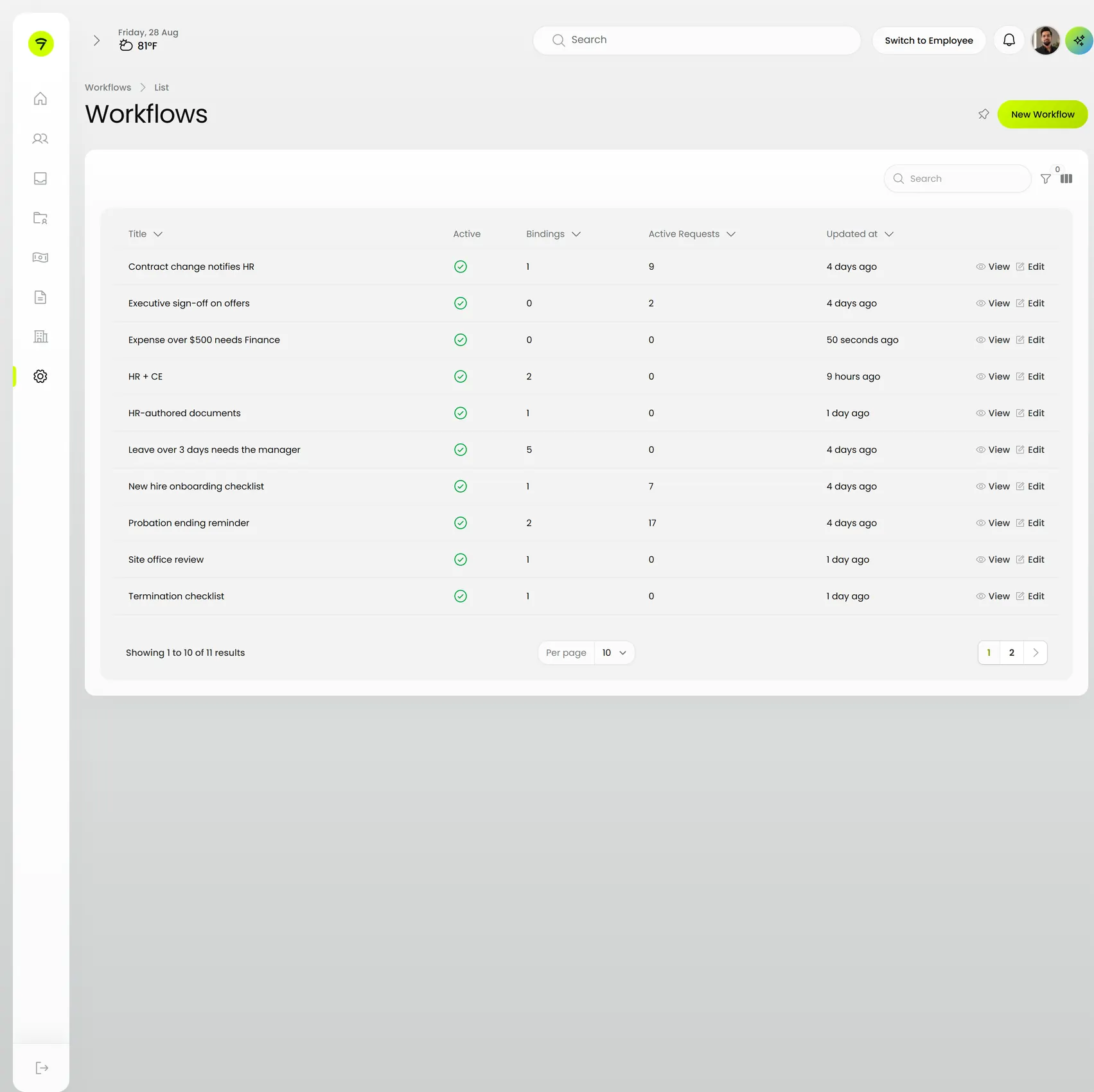This screenshot has width=1094, height=1092.
Task: Click the table Search field
Action: click(957, 179)
